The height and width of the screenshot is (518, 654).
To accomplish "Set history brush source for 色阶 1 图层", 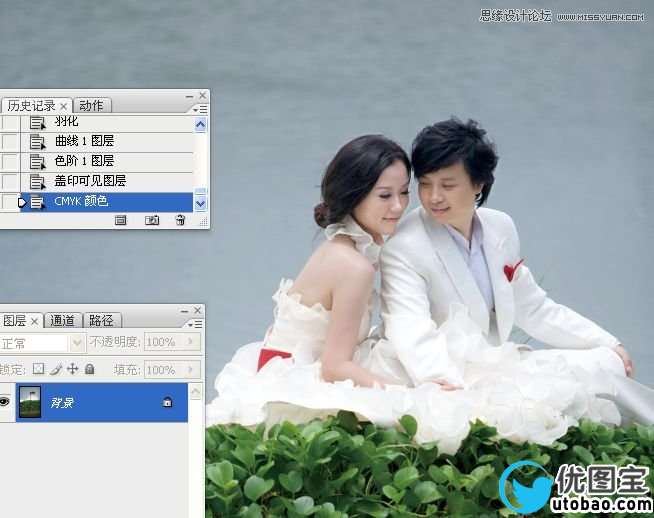I will [10, 161].
